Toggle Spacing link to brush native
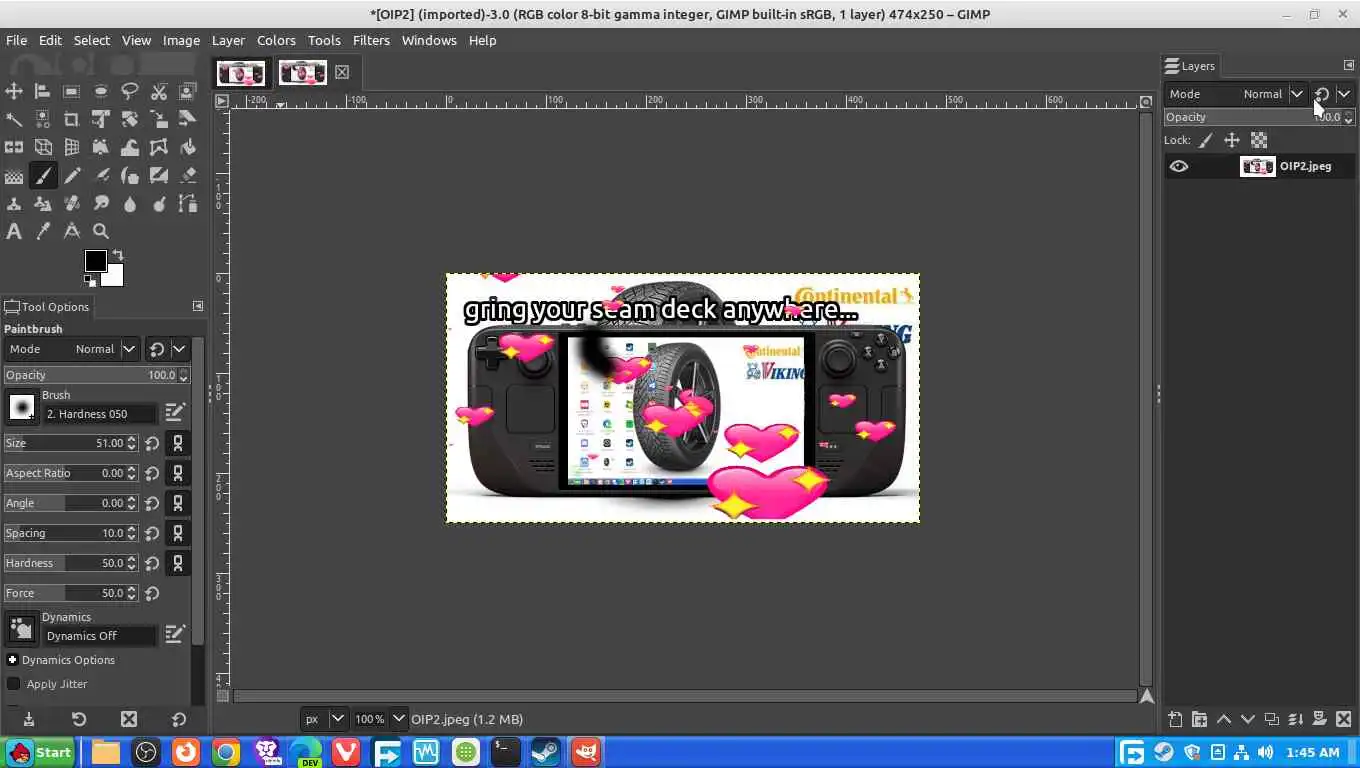This screenshot has height=768, width=1360. pos(178,533)
